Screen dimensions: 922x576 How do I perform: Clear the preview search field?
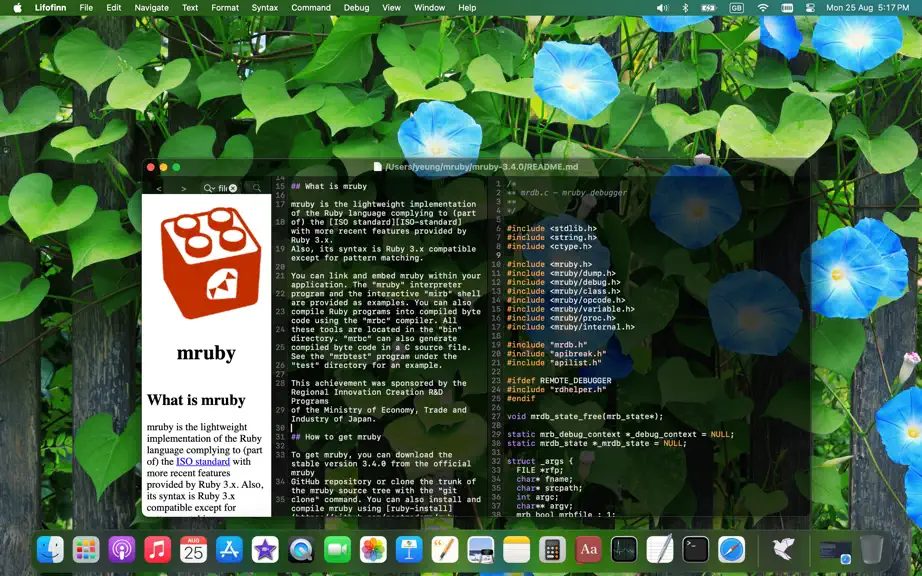pos(233,188)
